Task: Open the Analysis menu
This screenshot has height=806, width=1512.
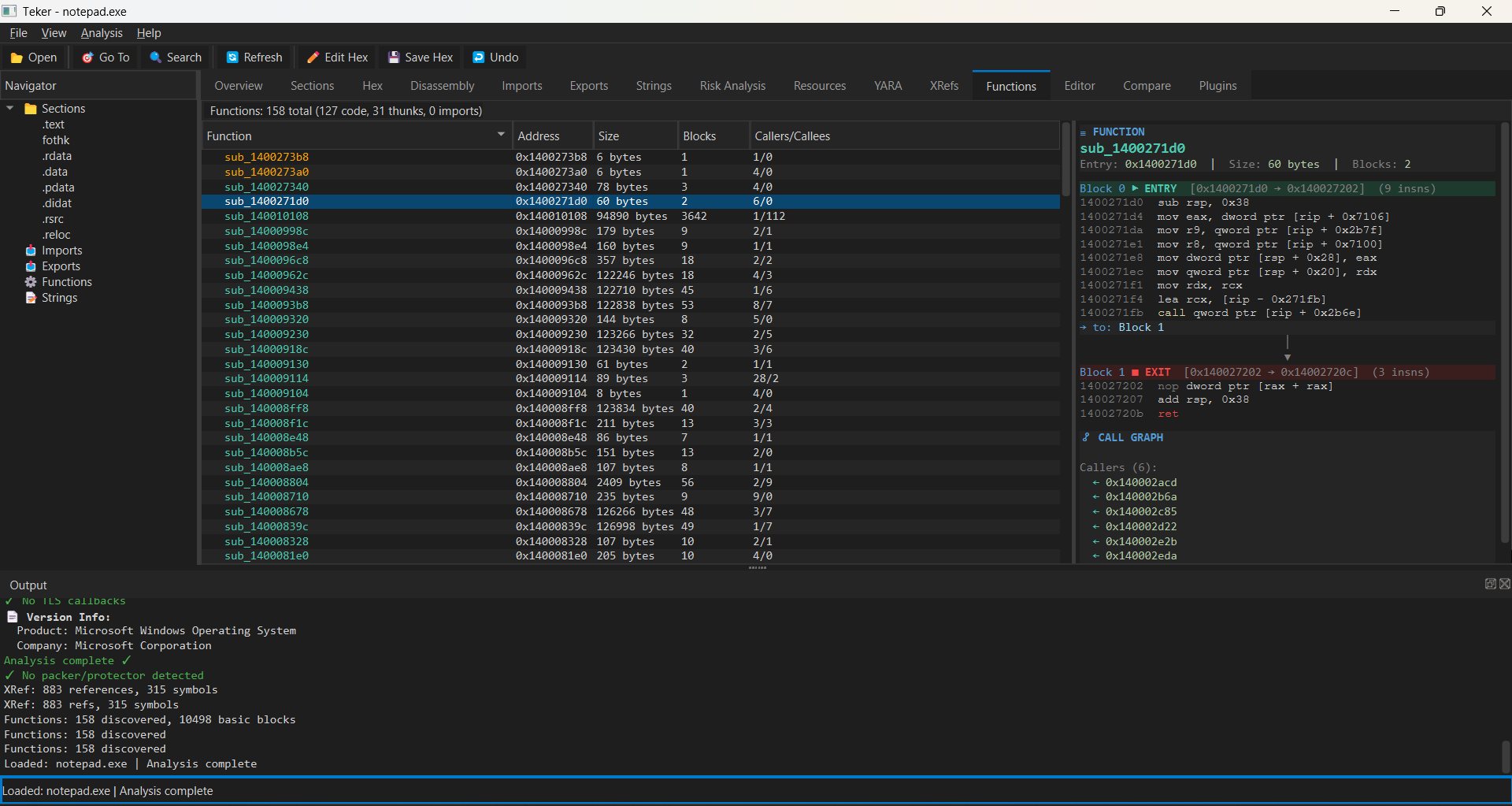Action: pos(102,33)
